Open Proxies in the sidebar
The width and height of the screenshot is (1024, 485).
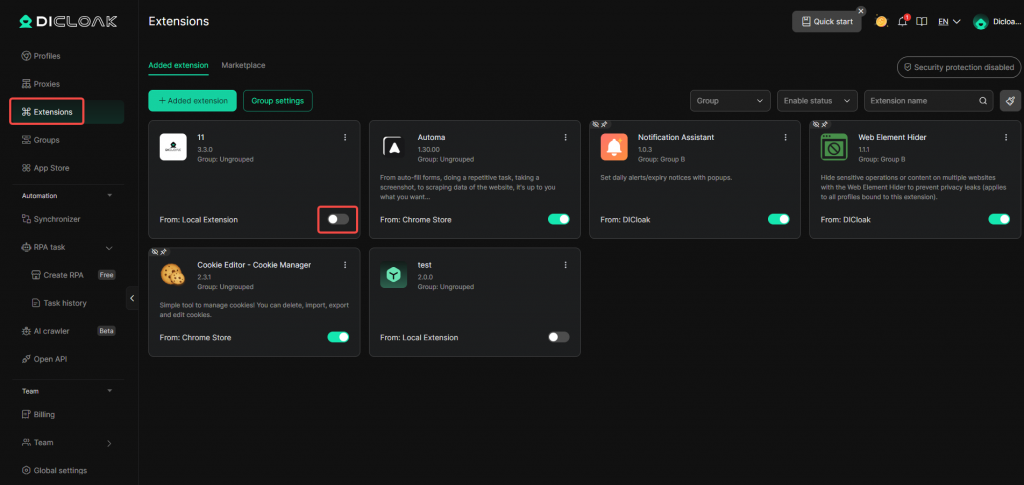point(47,84)
